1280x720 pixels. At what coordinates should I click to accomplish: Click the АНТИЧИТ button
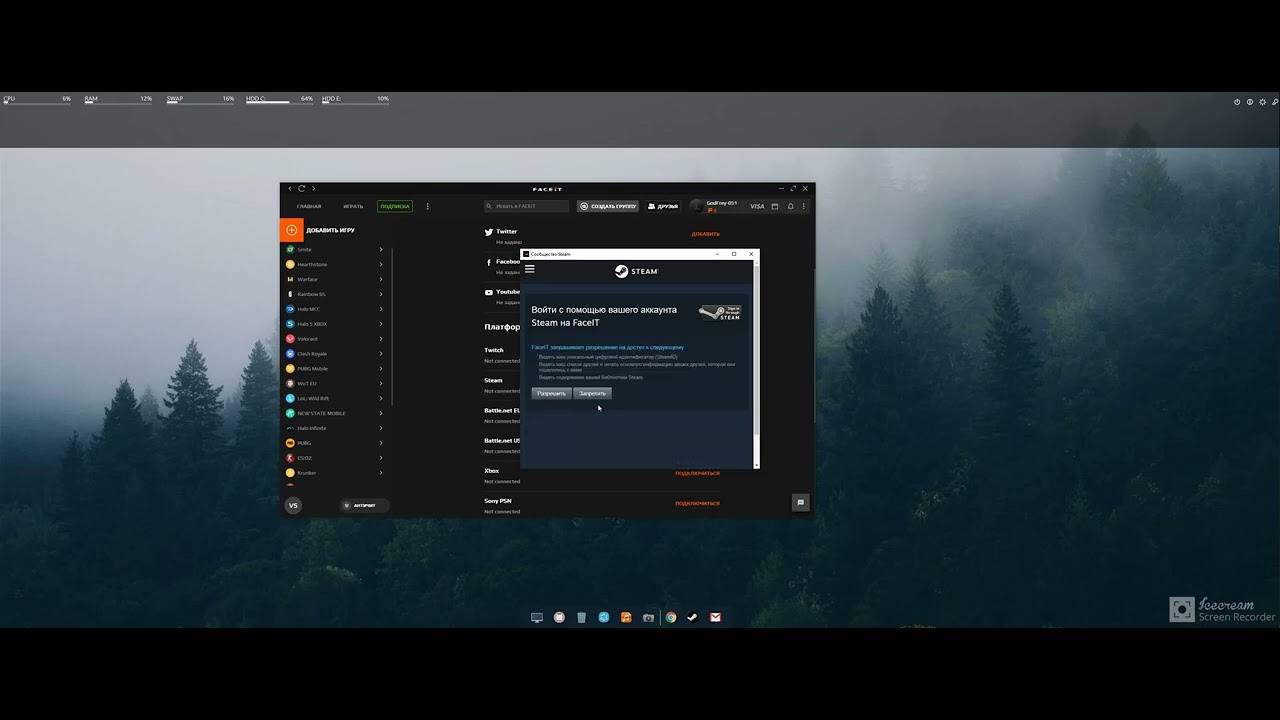tap(364, 505)
